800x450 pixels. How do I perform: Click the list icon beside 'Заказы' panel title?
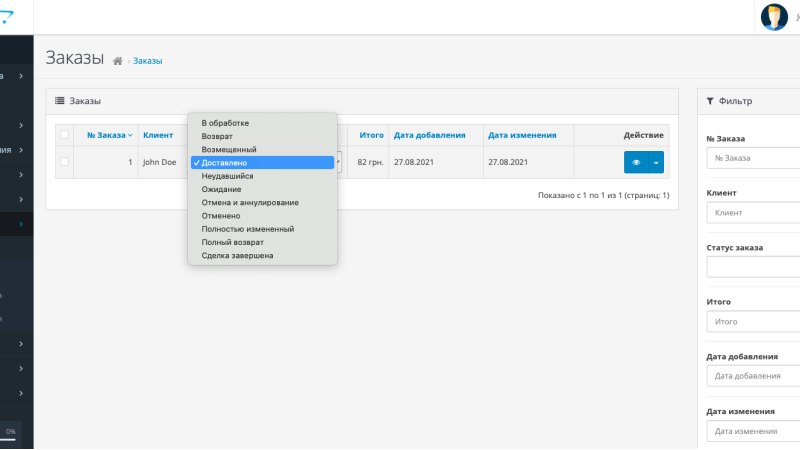(60, 101)
